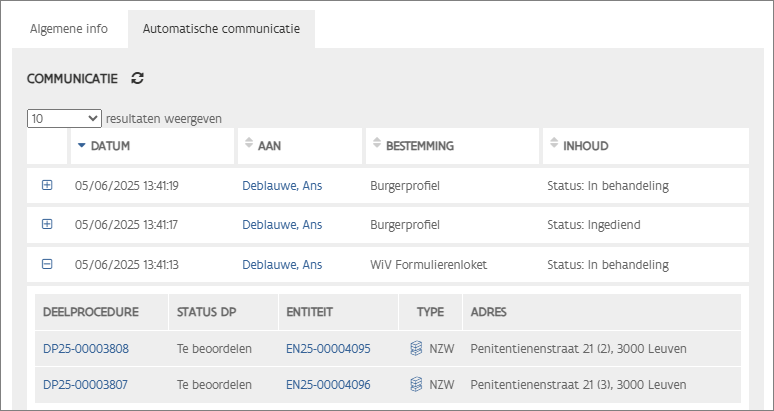Select the Automatische communicatie tab
This screenshot has height=411, width=774.
(x=221, y=29)
